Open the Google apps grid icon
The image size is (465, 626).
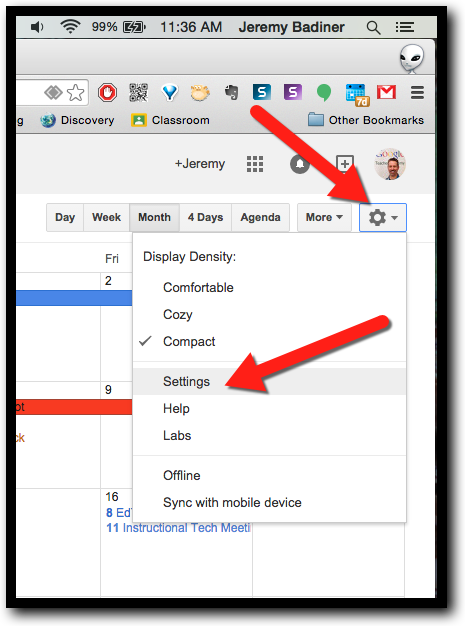point(255,164)
